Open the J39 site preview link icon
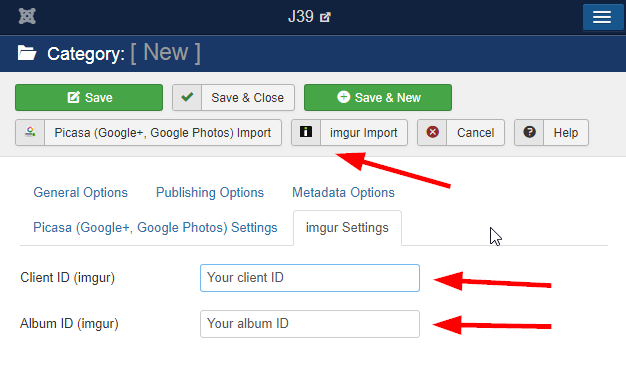This screenshot has height=366, width=626. [325, 17]
